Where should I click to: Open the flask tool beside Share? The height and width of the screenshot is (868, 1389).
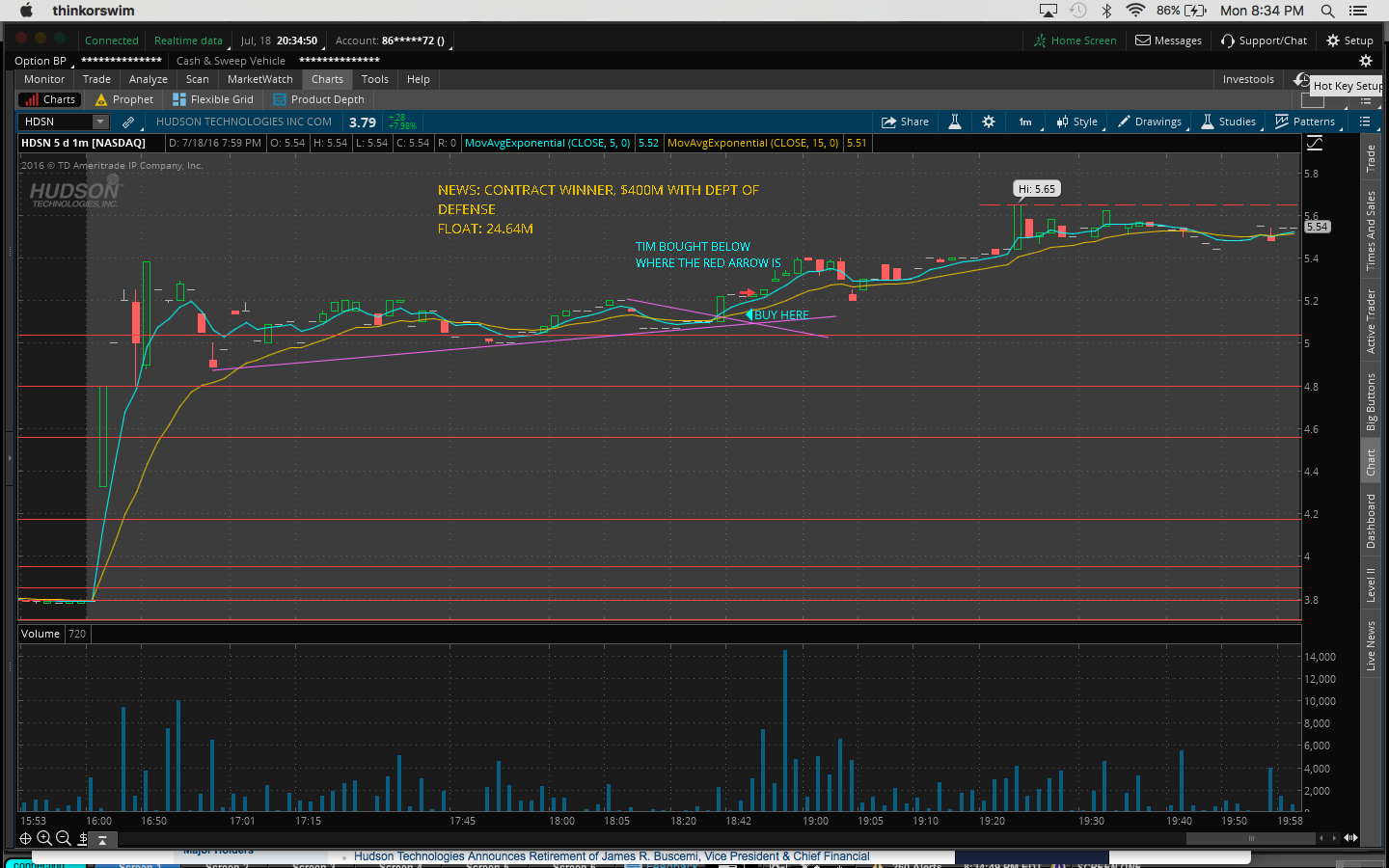955,122
